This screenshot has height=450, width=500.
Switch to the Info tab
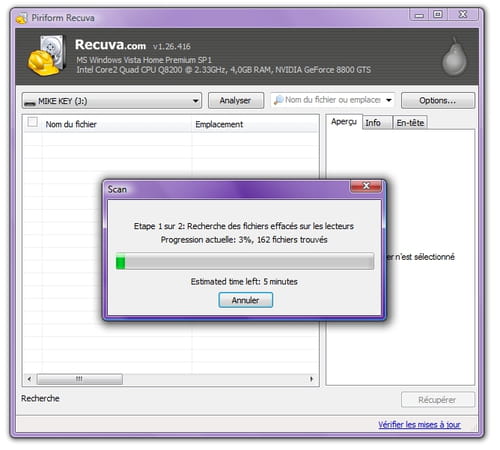pos(377,123)
